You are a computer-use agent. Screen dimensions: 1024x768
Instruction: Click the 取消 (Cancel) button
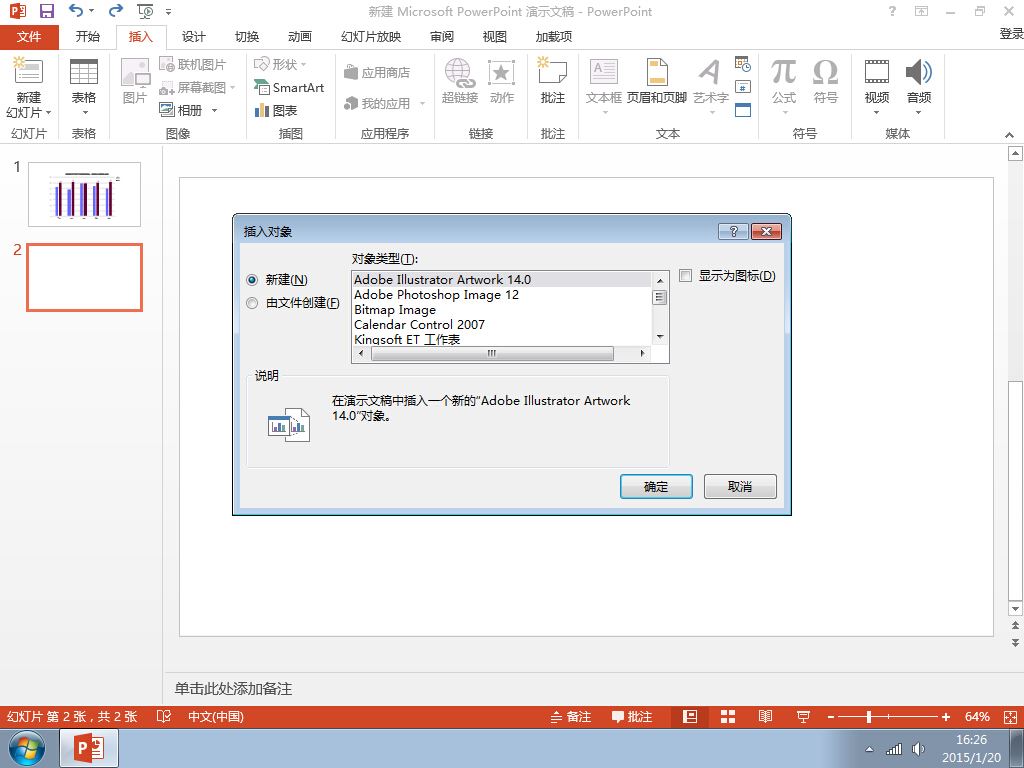(x=740, y=487)
